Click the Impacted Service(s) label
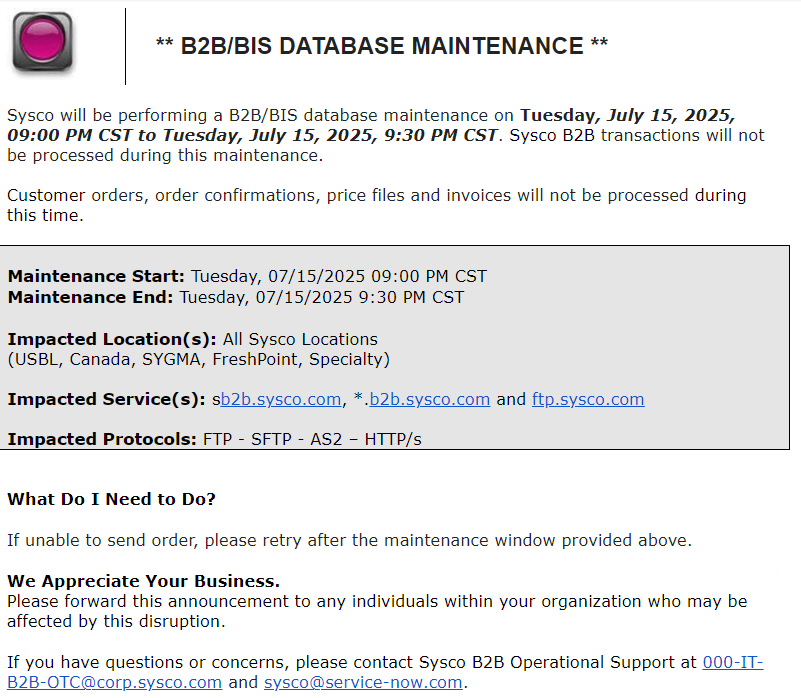801x698 pixels. pos(106,399)
